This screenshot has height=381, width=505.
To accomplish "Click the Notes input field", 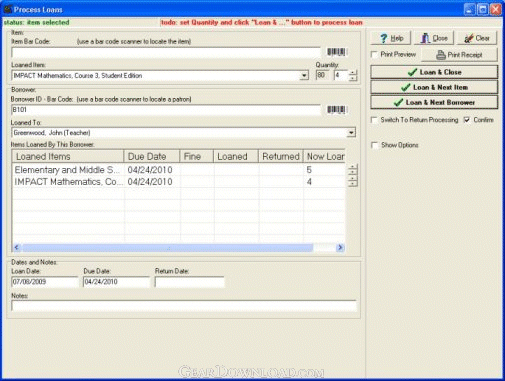I will click(184, 306).
